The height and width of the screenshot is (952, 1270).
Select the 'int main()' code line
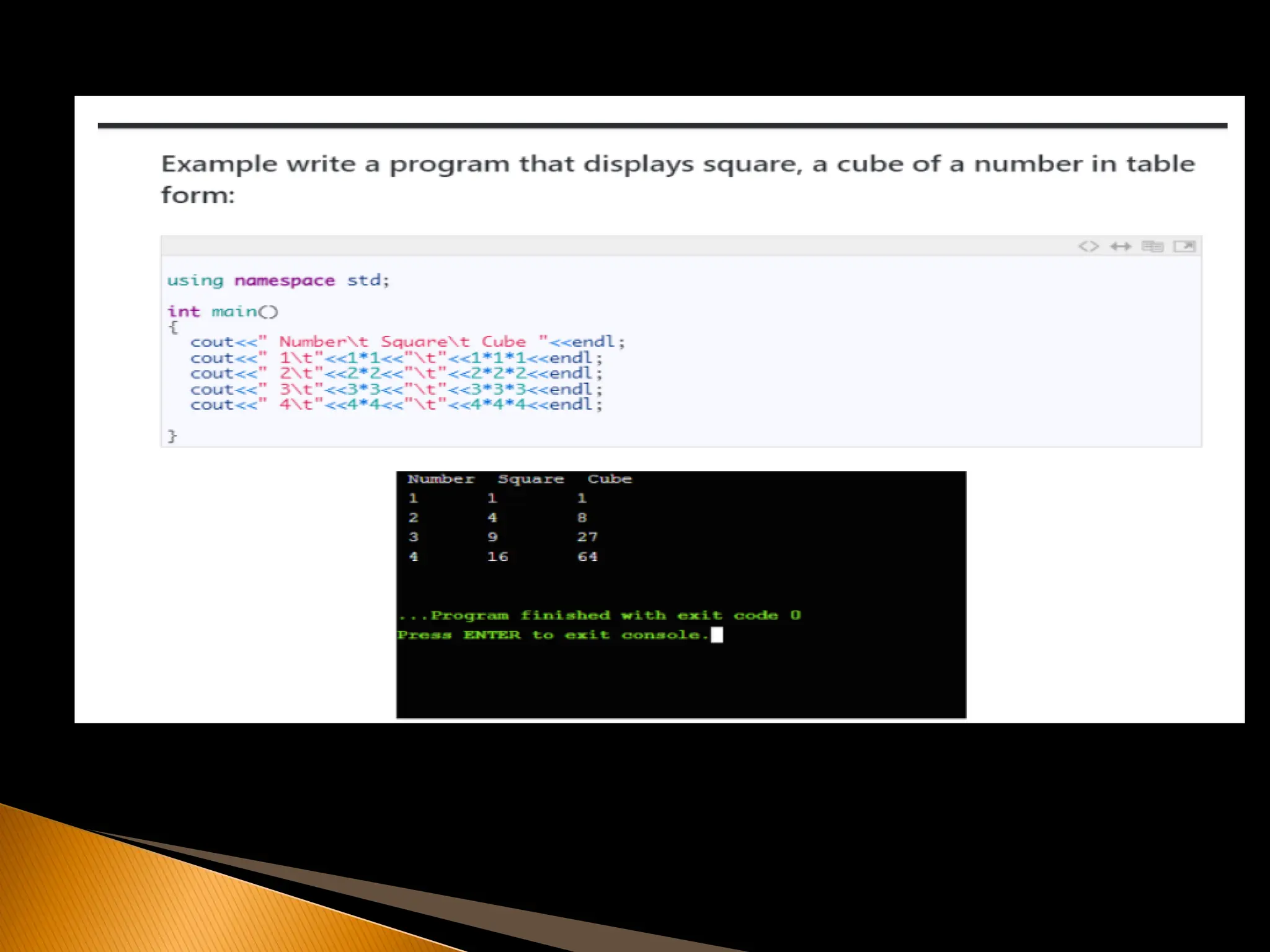pyautogui.click(x=223, y=311)
